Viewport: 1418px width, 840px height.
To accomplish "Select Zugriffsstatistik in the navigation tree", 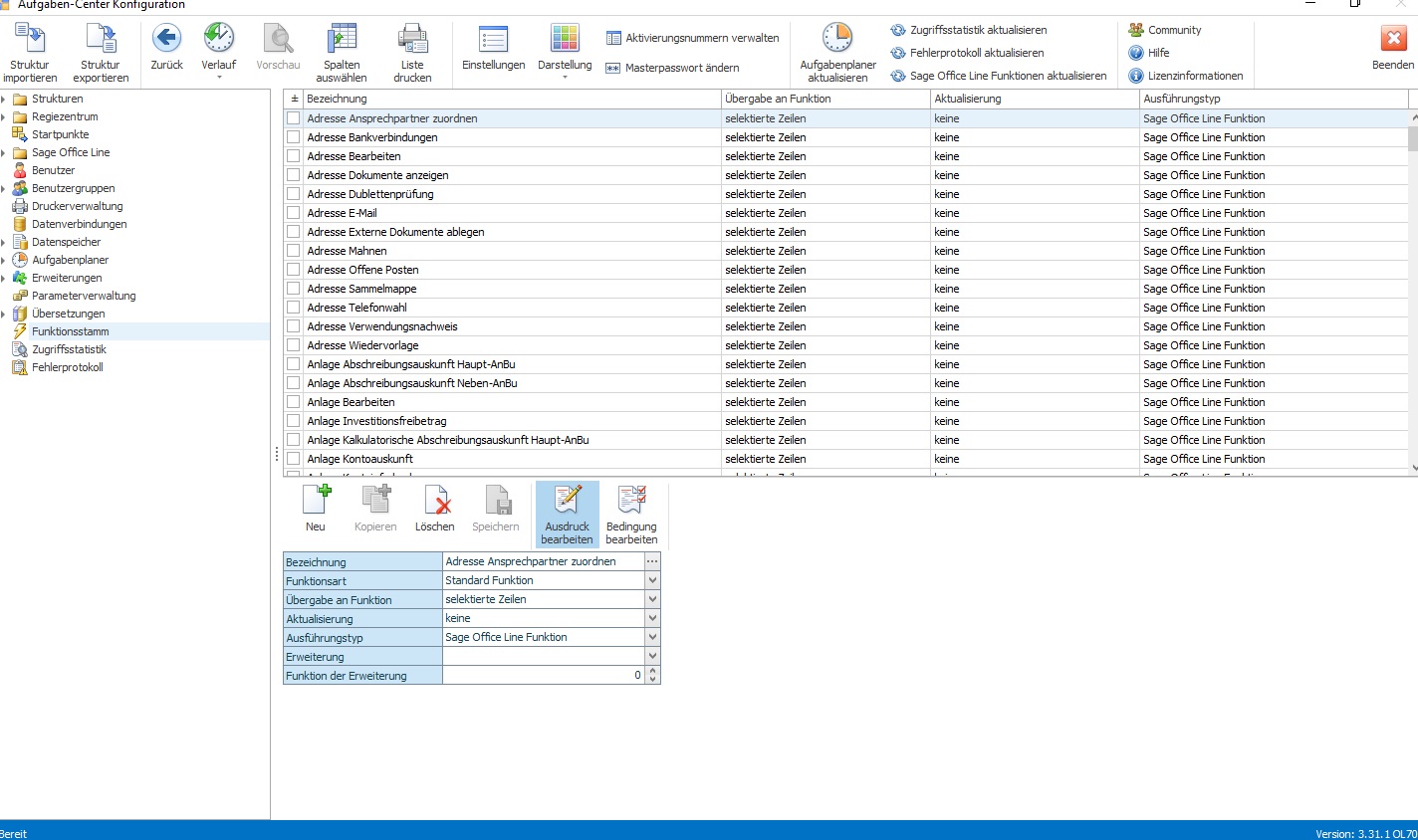I will coord(69,349).
